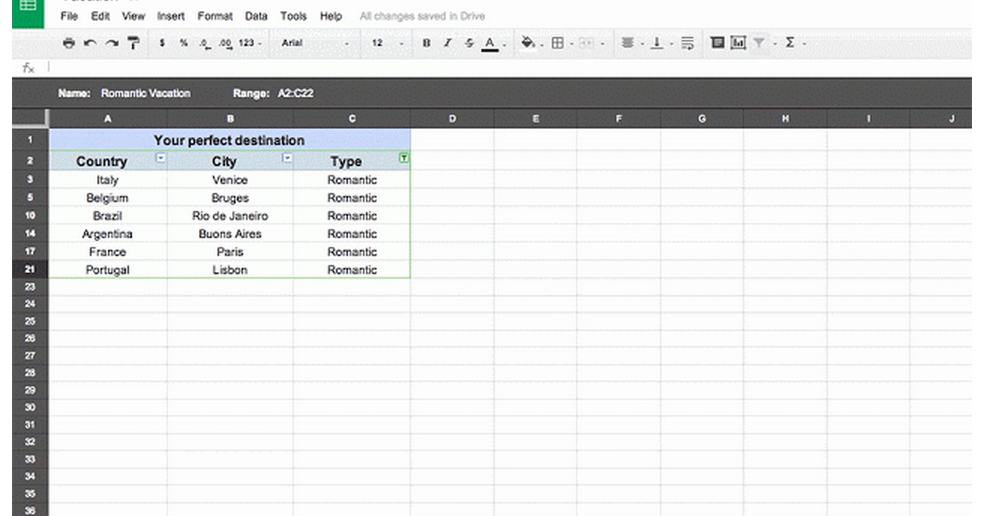The image size is (984, 516).
Task: Open City column filter dropdown
Action: [x=287, y=158]
